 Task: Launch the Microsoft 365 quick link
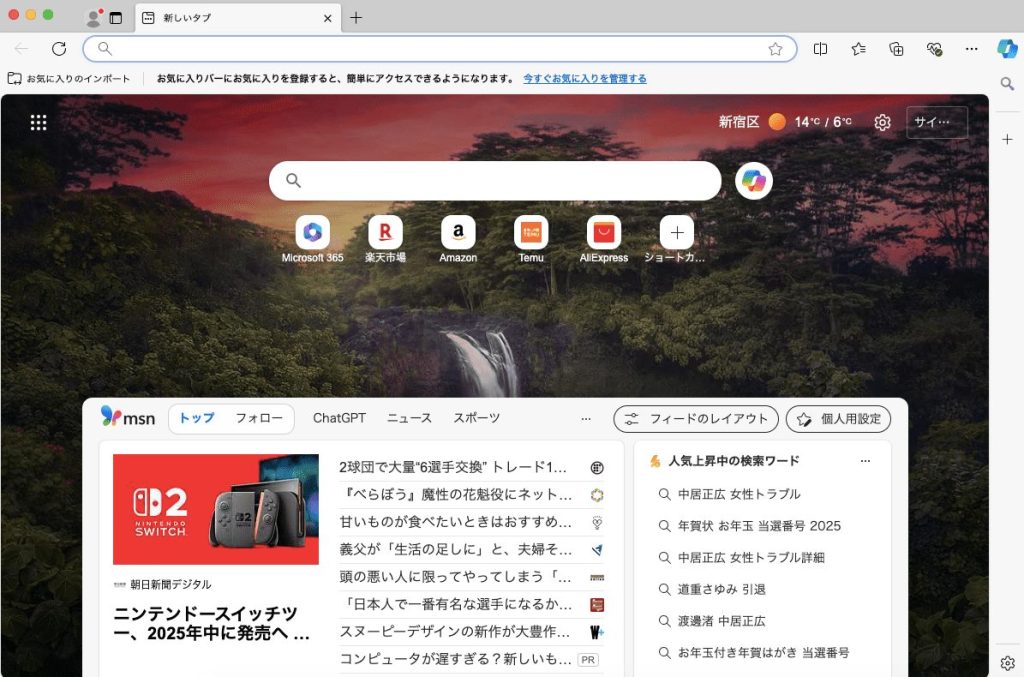[311, 232]
